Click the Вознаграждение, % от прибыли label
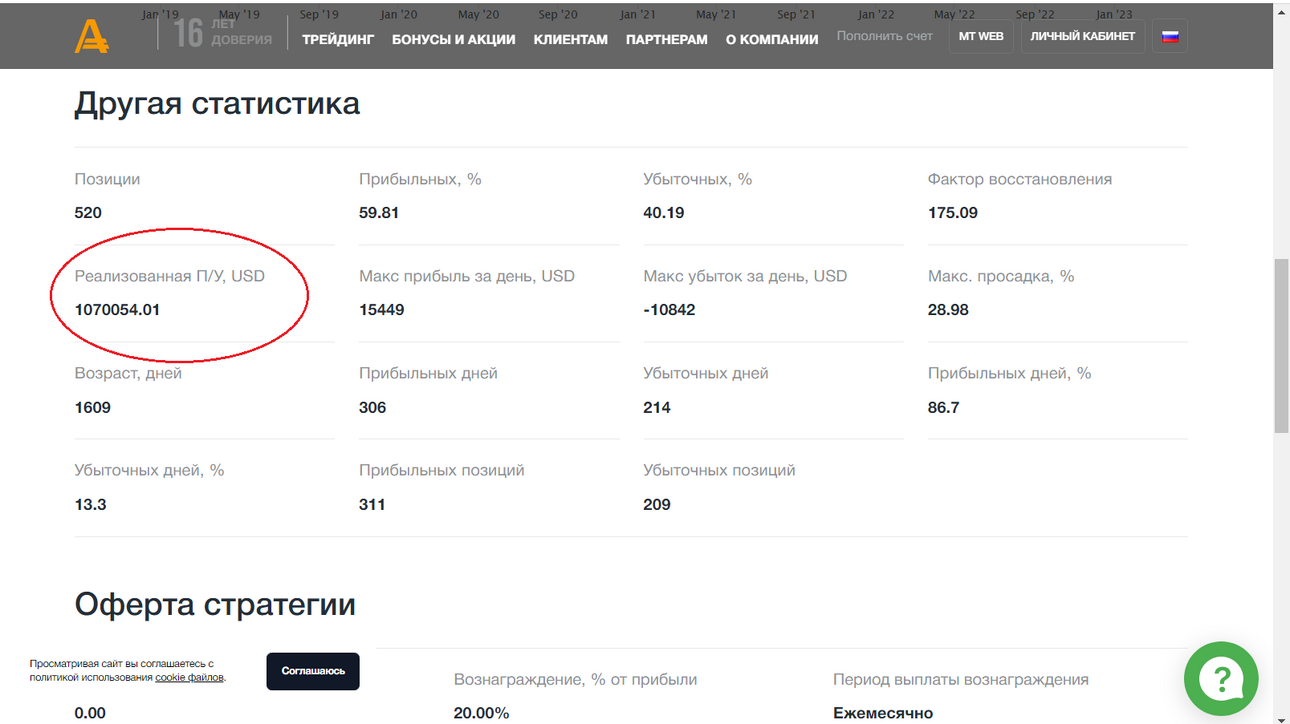The width and height of the screenshot is (1290, 724). pyautogui.click(x=576, y=680)
